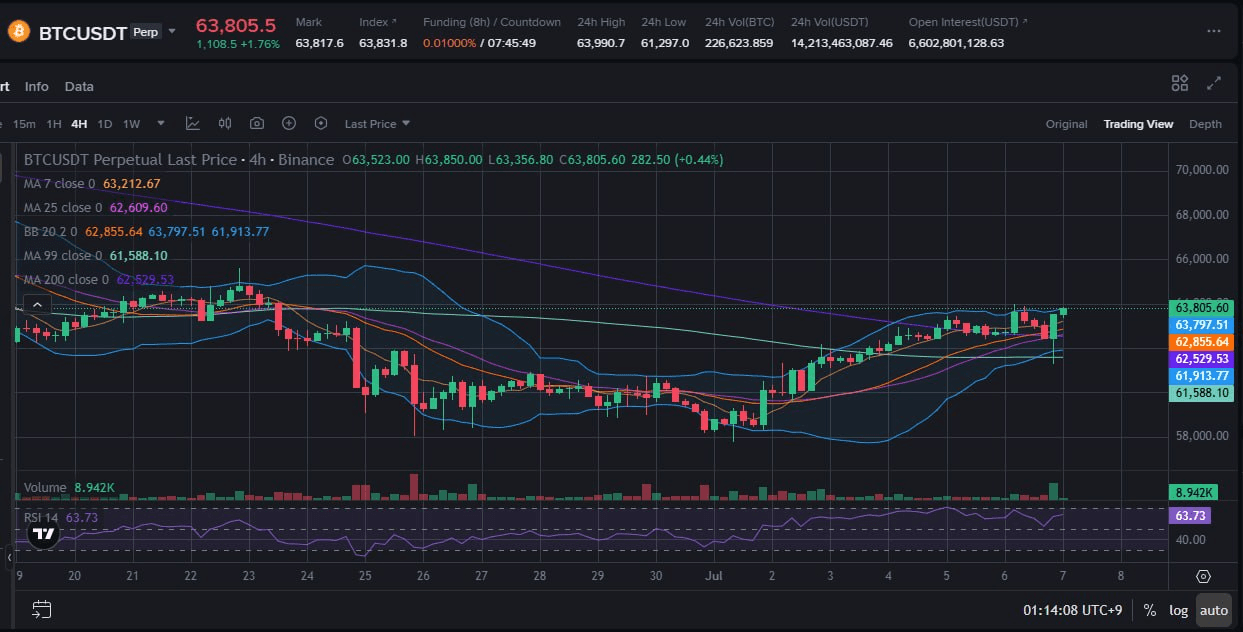The width and height of the screenshot is (1243, 632).
Task: Toggle percent scale on price axis
Action: 1150,610
